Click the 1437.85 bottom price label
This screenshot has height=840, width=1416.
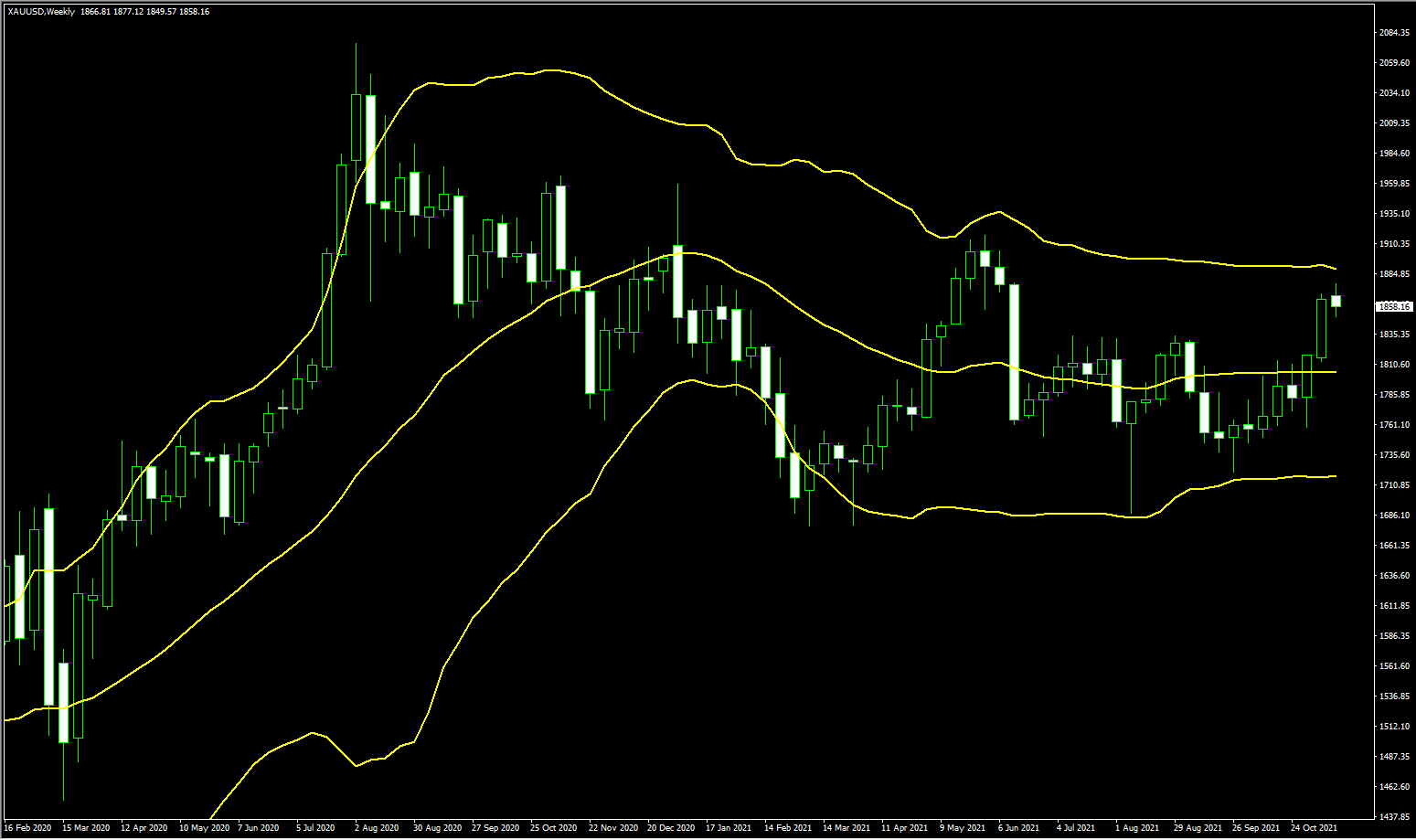(1393, 817)
